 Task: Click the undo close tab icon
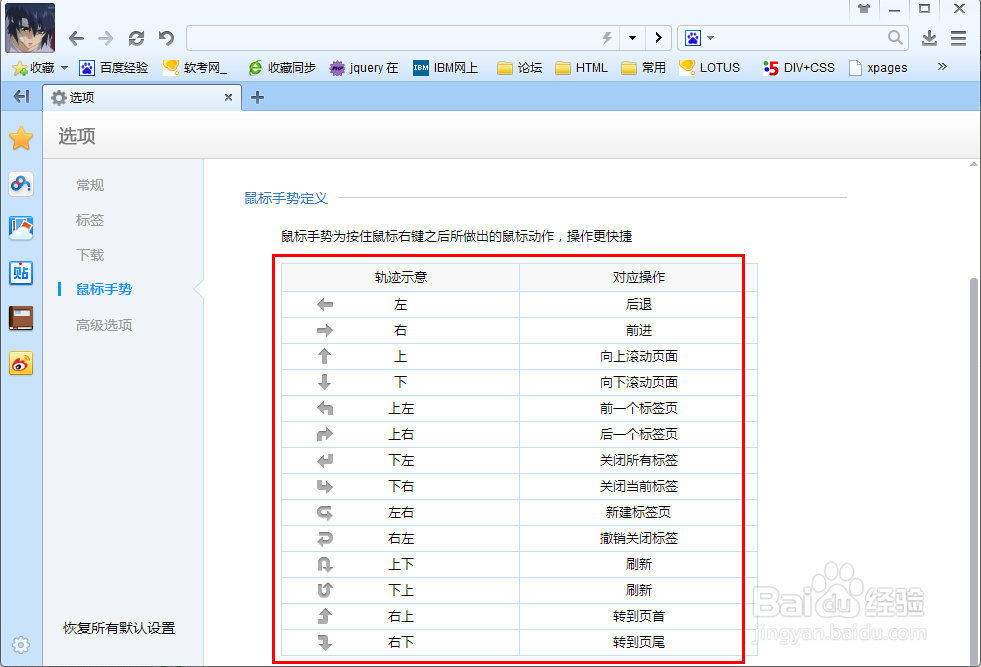[x=166, y=38]
